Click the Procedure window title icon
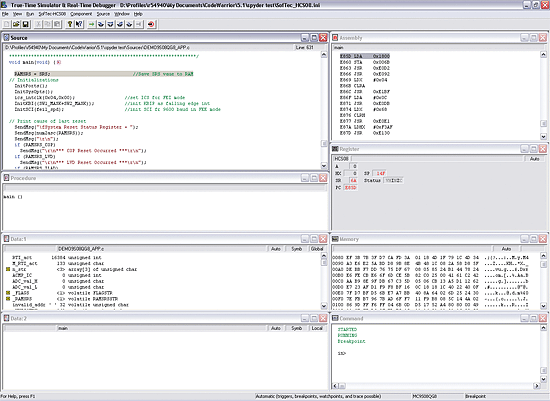550x401 pixels. coord(6,178)
